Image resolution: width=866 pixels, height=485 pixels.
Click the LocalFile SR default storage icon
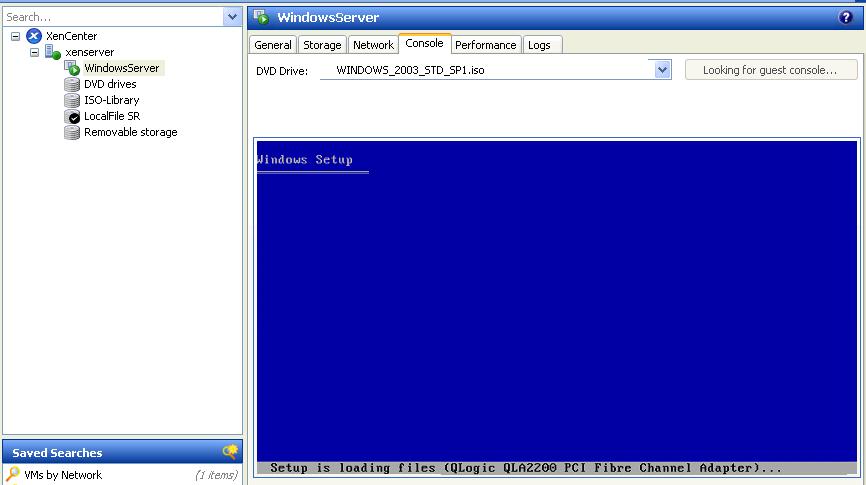pyautogui.click(x=72, y=116)
